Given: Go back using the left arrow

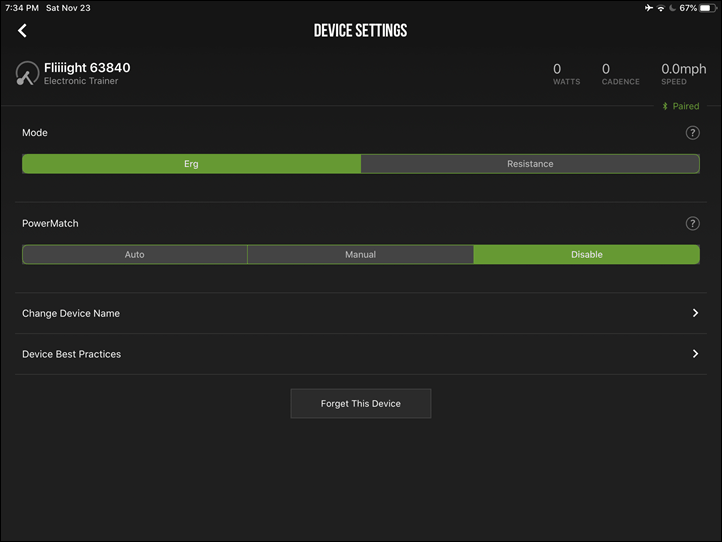Looking at the screenshot, I should [x=22, y=31].
